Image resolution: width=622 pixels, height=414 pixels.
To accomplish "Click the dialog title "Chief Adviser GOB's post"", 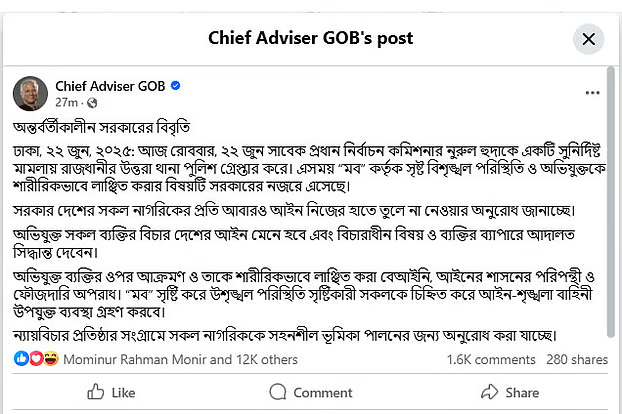I will click(310, 39).
